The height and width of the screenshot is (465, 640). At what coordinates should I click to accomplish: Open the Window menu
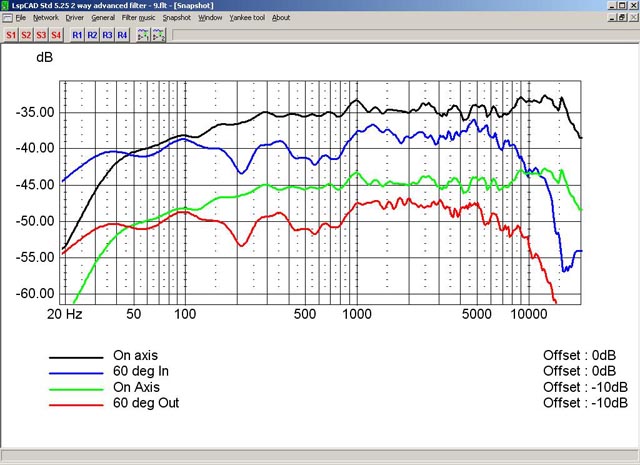(x=210, y=18)
